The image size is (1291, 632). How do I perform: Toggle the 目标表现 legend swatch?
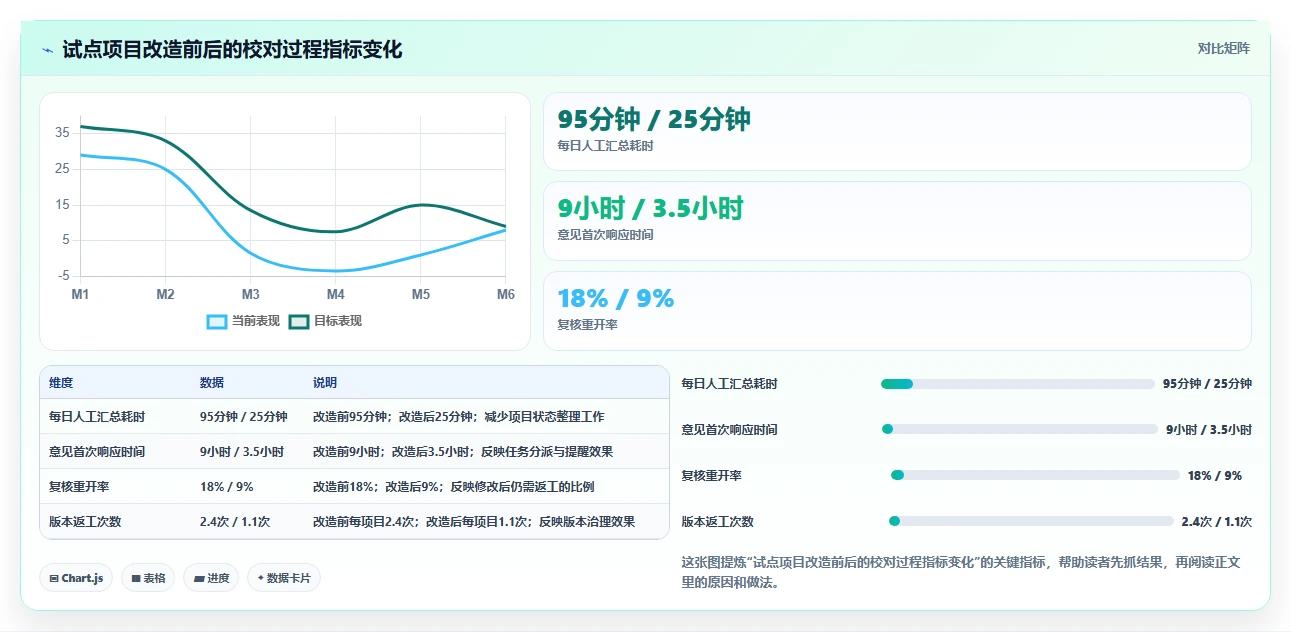[x=299, y=321]
